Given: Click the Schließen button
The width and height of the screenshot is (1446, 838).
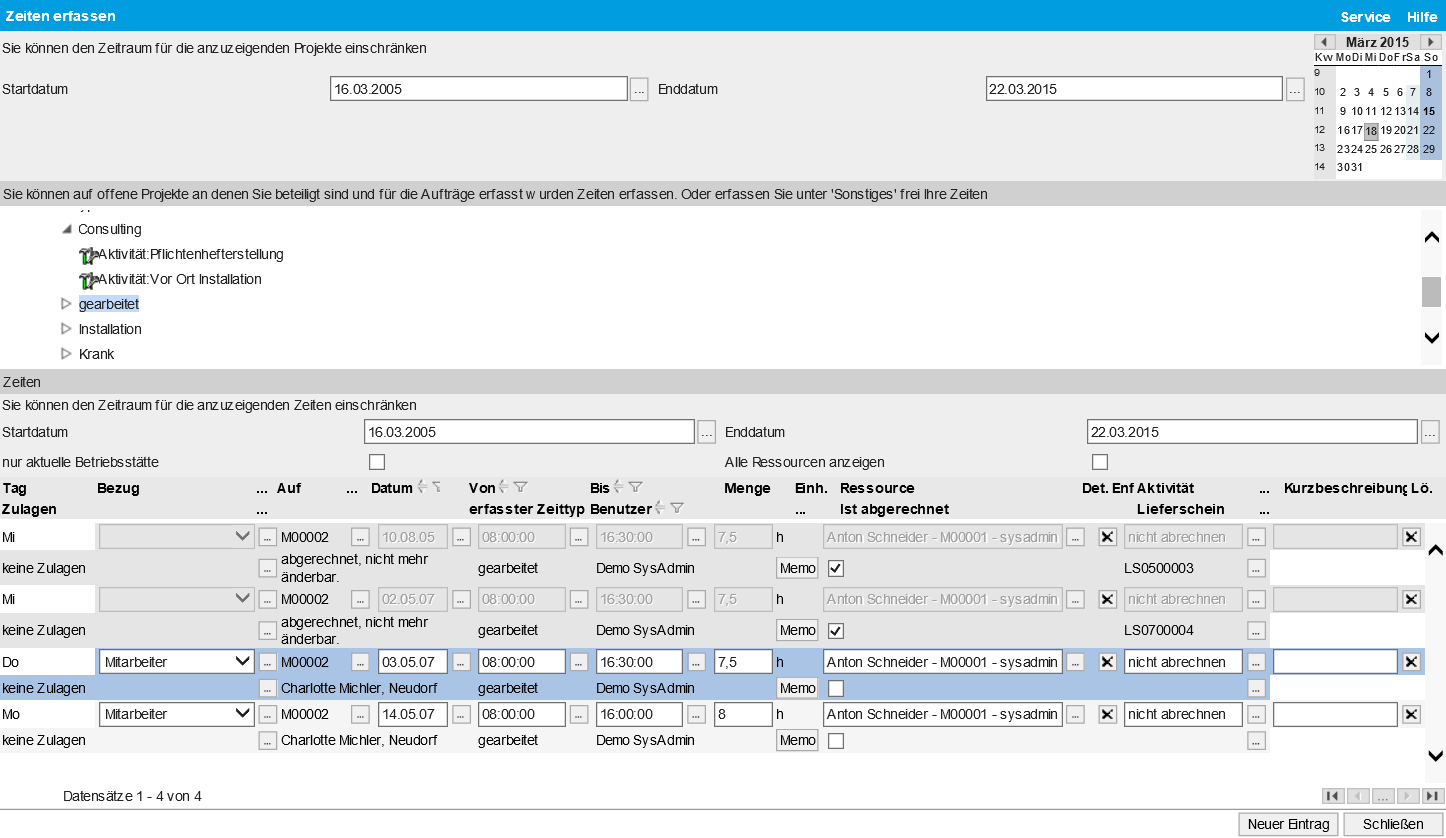Looking at the screenshot, I should point(1393,824).
